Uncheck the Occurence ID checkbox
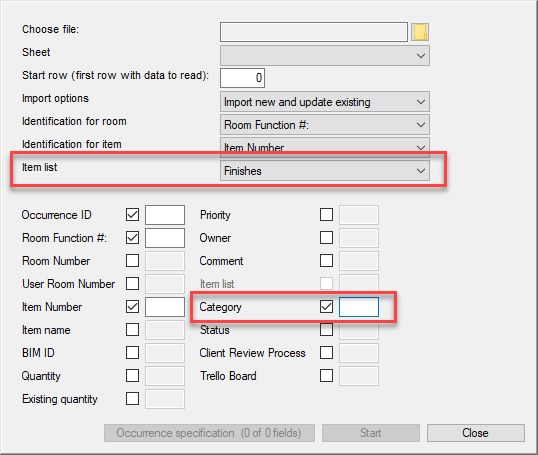 coord(132,215)
